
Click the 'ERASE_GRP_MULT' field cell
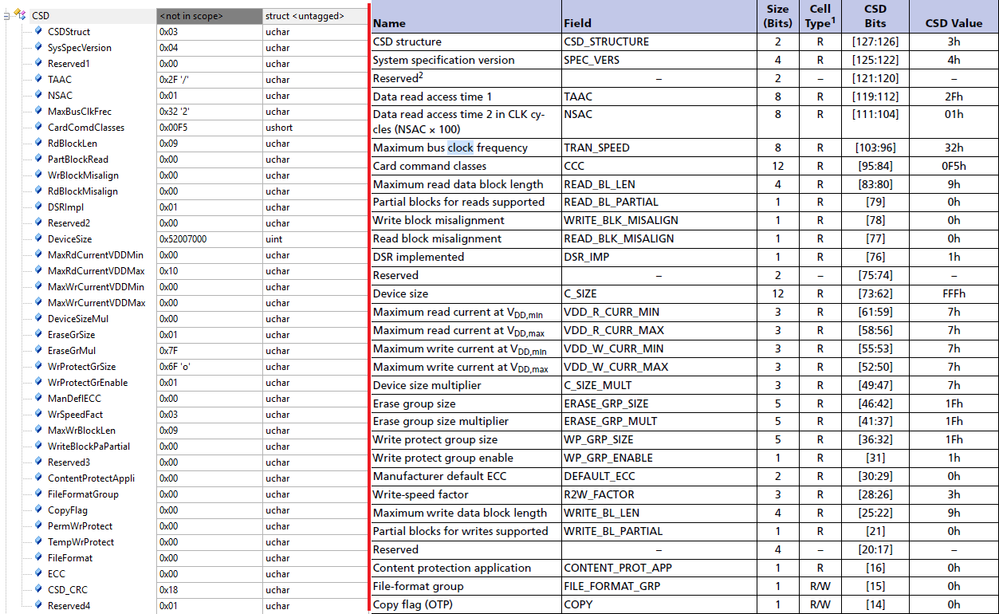(x=659, y=422)
